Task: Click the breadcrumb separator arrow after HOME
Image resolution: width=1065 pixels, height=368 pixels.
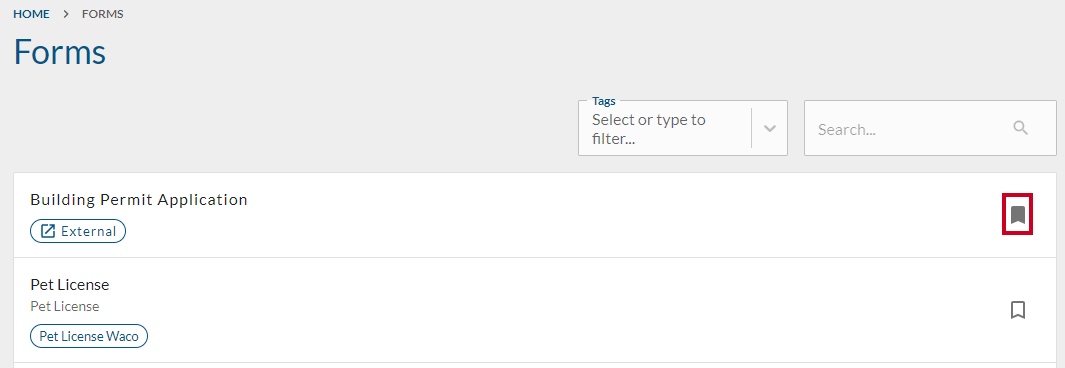Action: (66, 14)
